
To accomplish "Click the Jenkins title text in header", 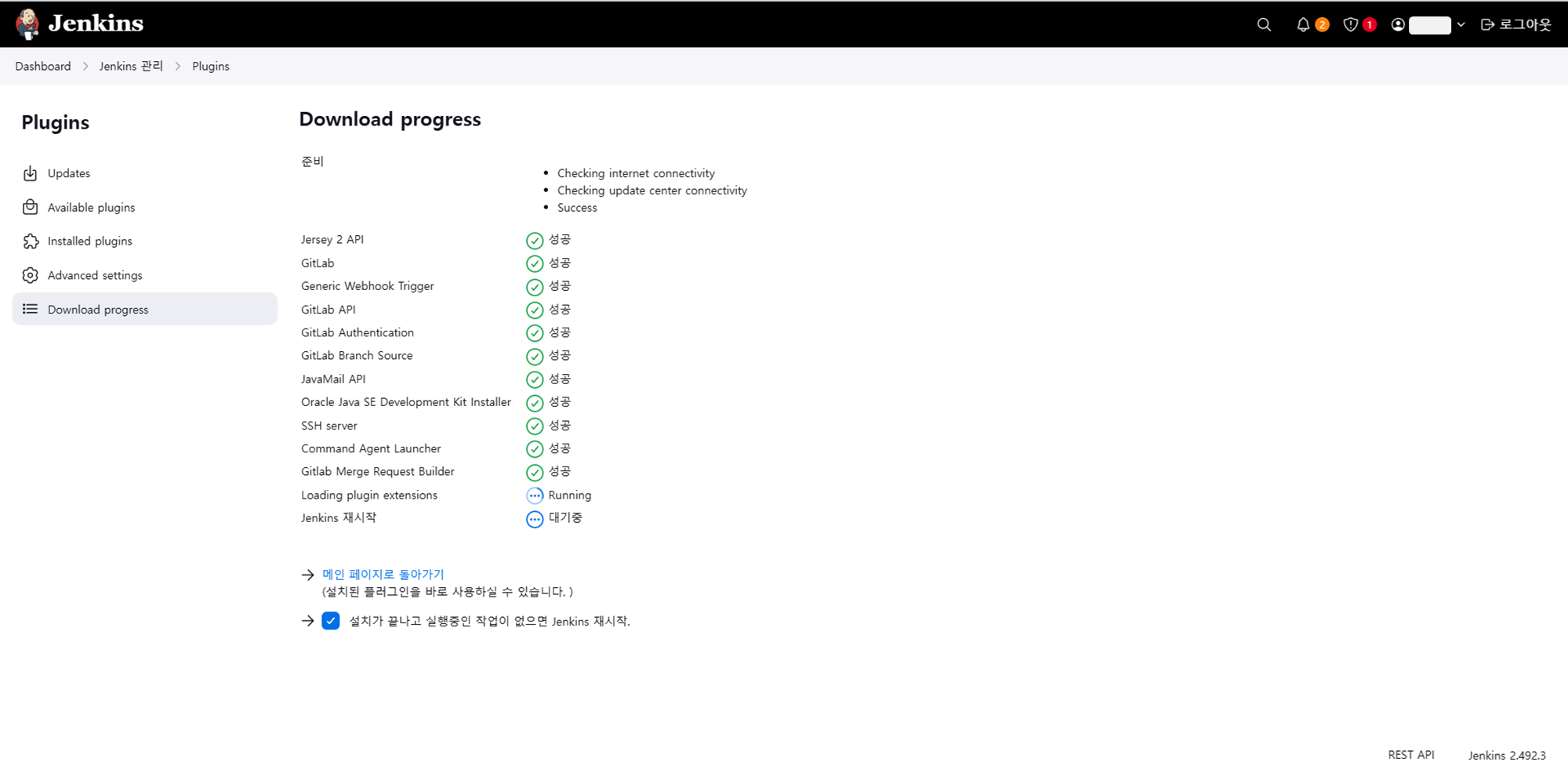I will click(x=96, y=24).
